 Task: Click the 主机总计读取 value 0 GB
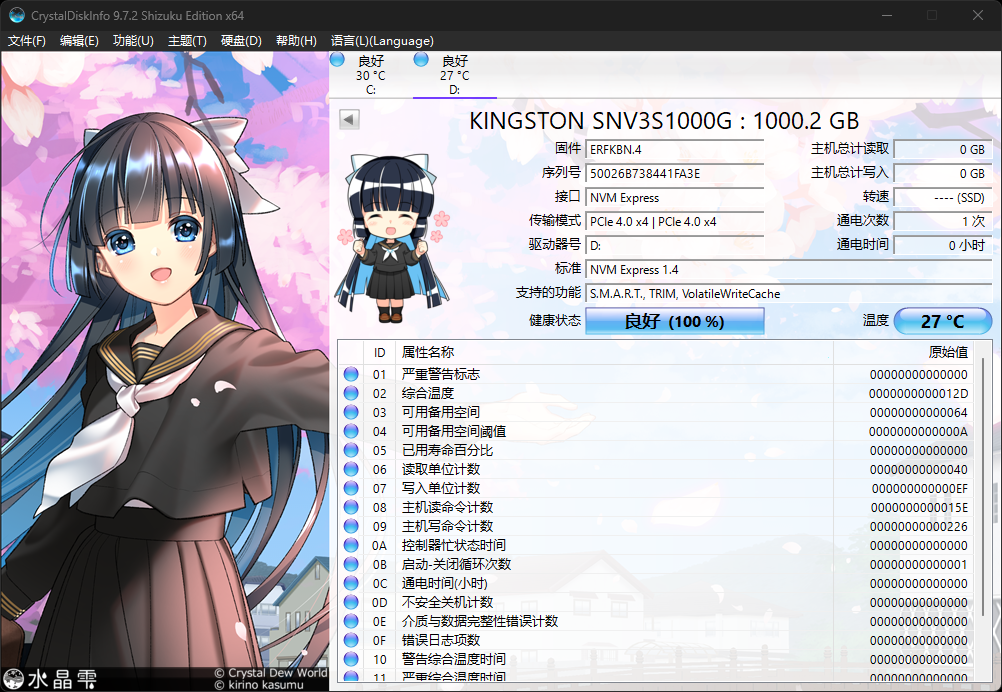pos(943,150)
